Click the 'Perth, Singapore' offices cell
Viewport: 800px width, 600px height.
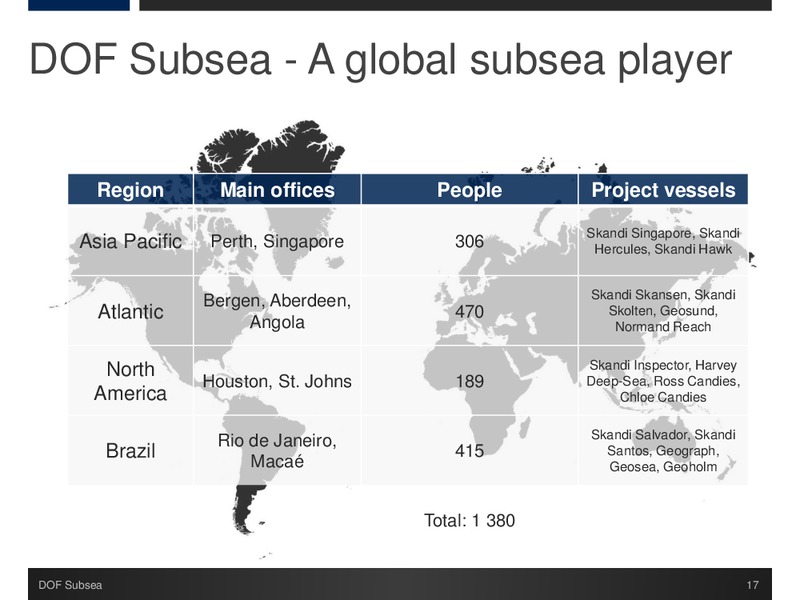pos(277,241)
